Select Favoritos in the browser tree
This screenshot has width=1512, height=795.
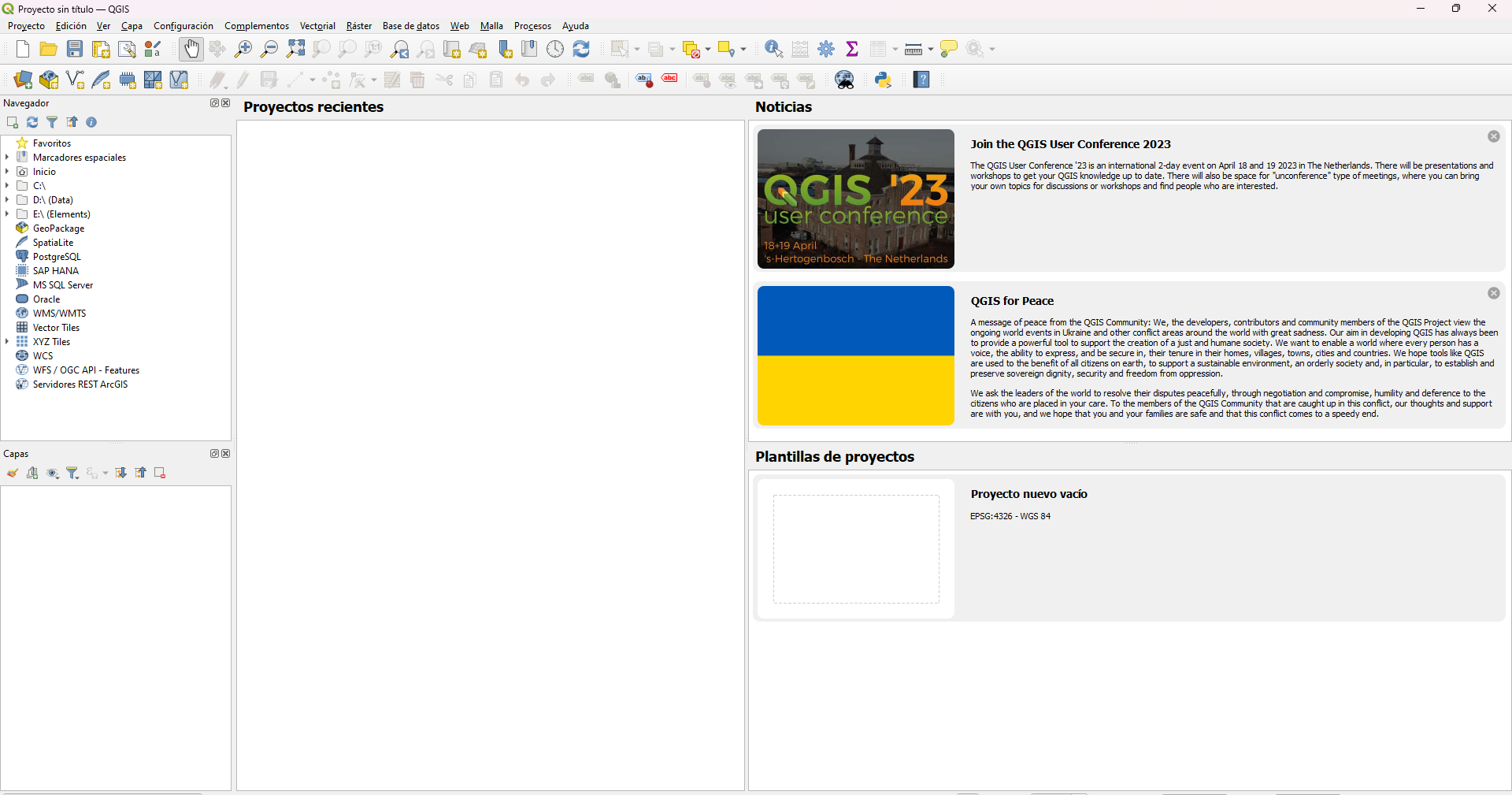[x=51, y=143]
